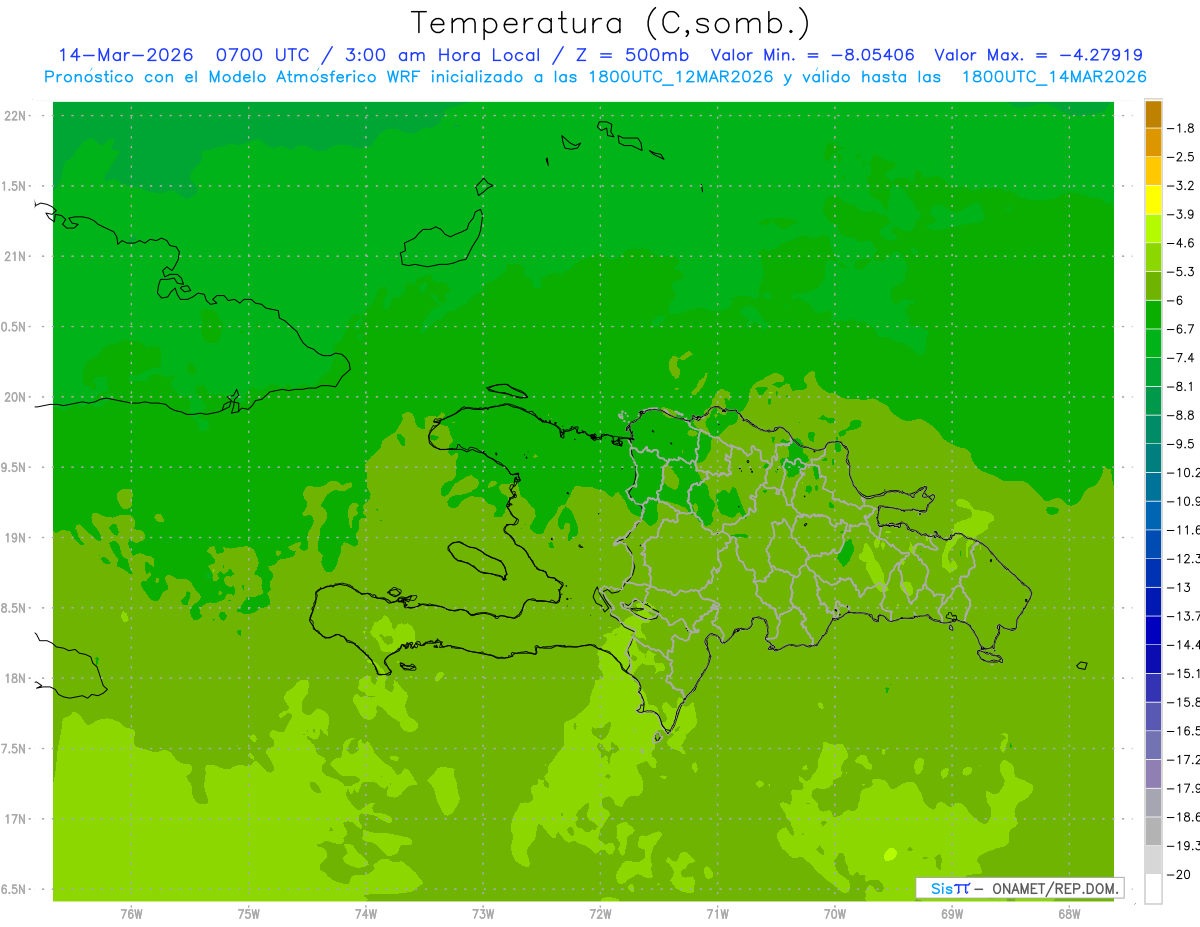
Task: Click the '71W' longitude label
Action: coord(717,913)
